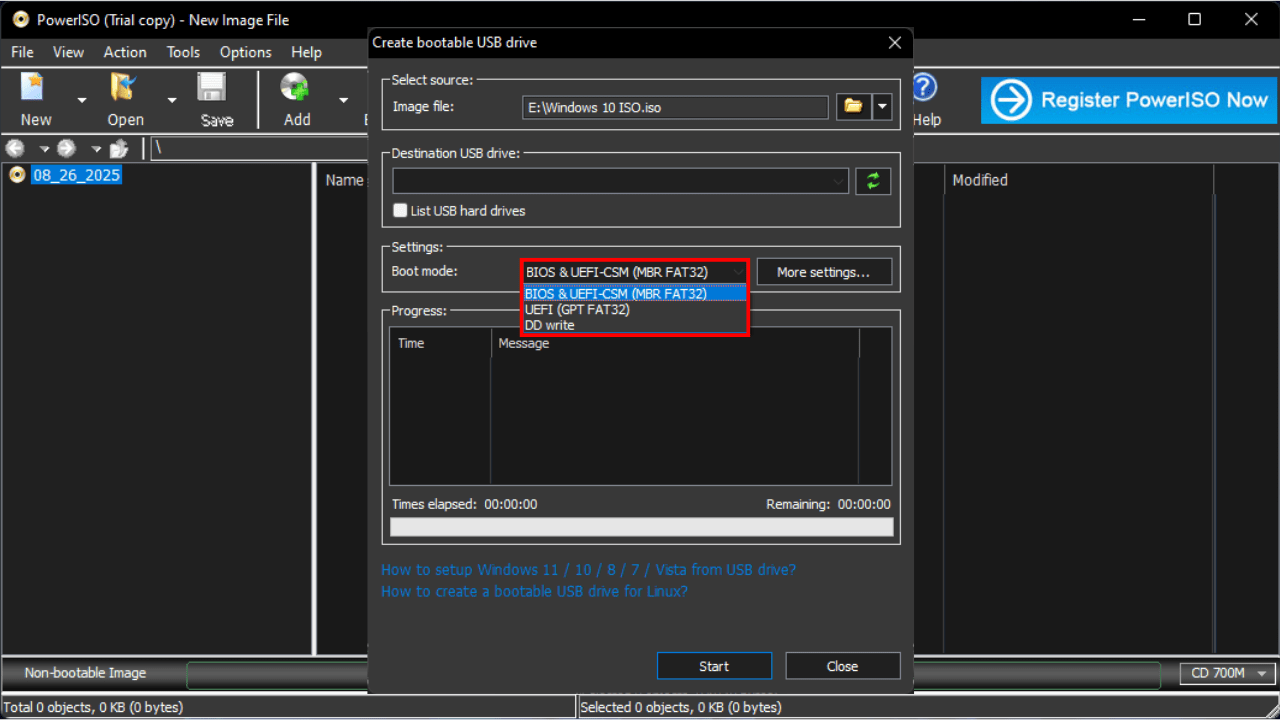Click the Start button to begin writing
Screen dimensions: 1280x720
[714, 665]
